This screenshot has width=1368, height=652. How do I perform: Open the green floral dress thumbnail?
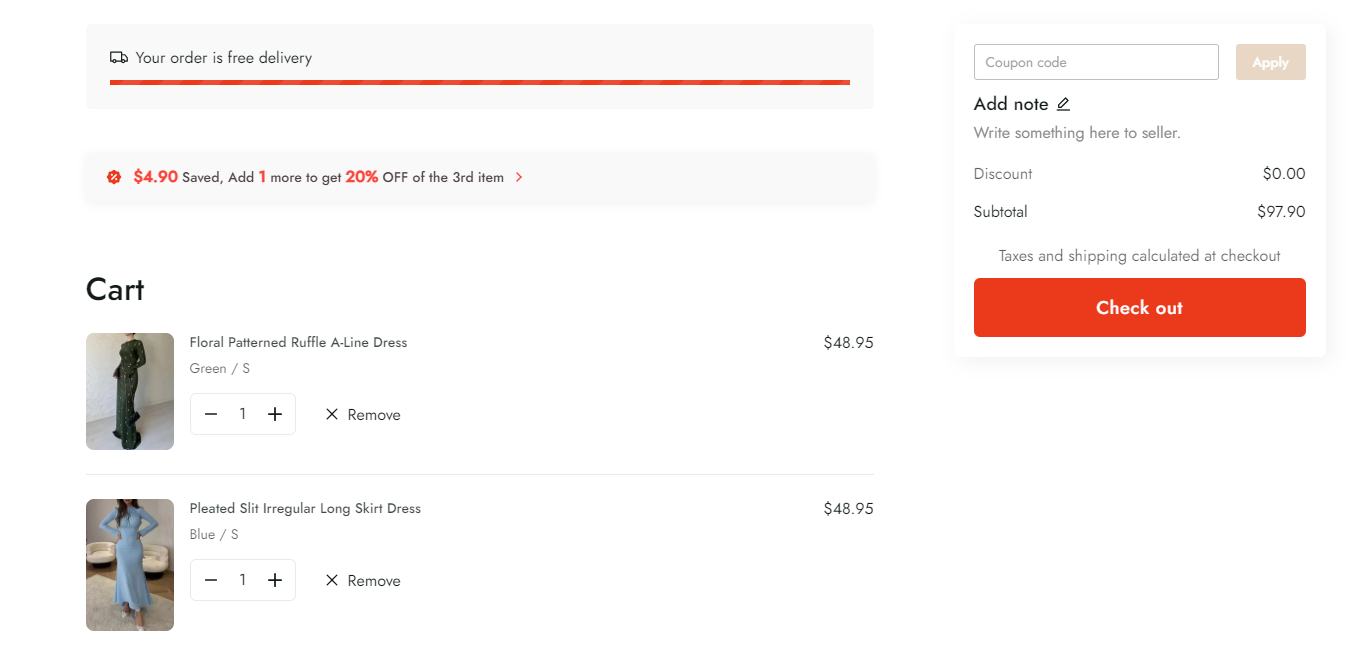click(x=130, y=391)
